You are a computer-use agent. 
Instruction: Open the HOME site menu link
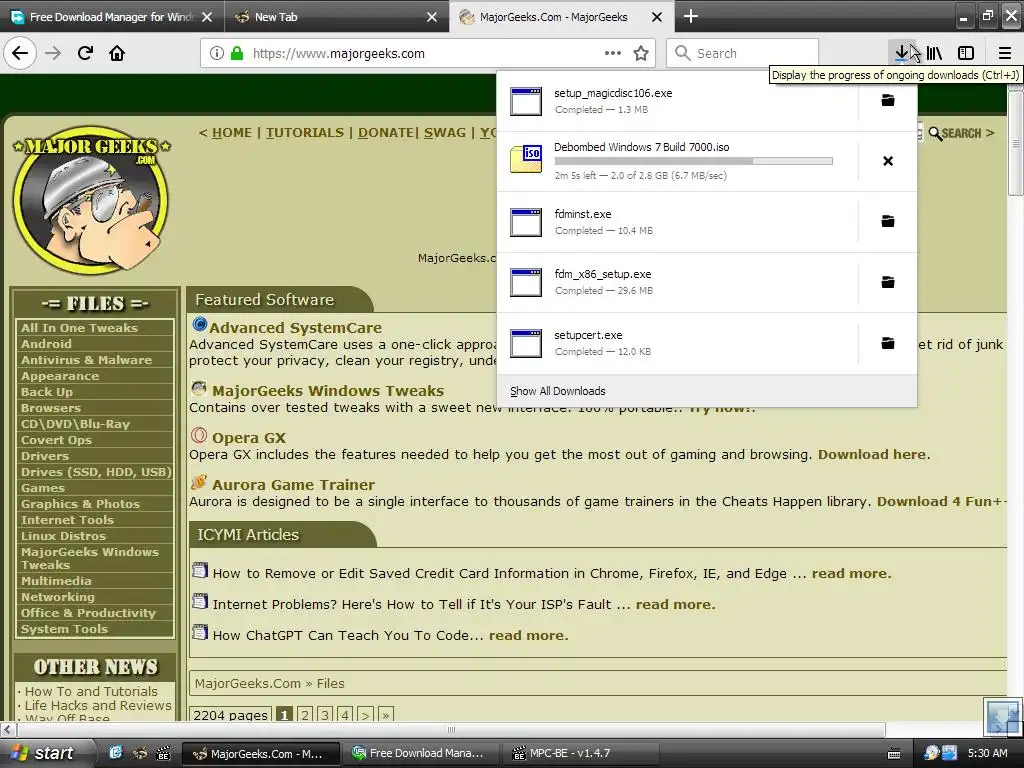(232, 133)
